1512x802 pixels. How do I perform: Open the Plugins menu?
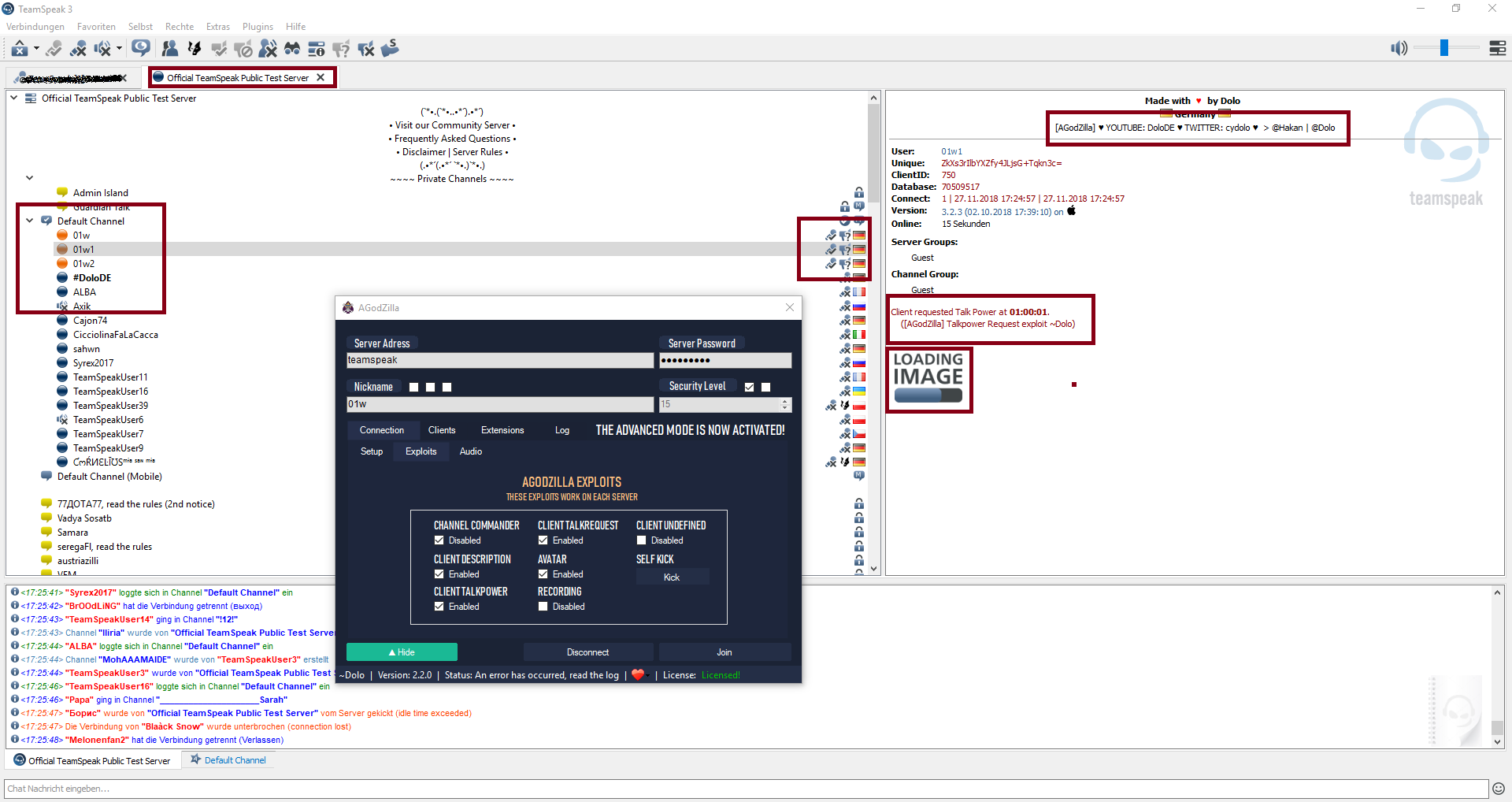(258, 27)
